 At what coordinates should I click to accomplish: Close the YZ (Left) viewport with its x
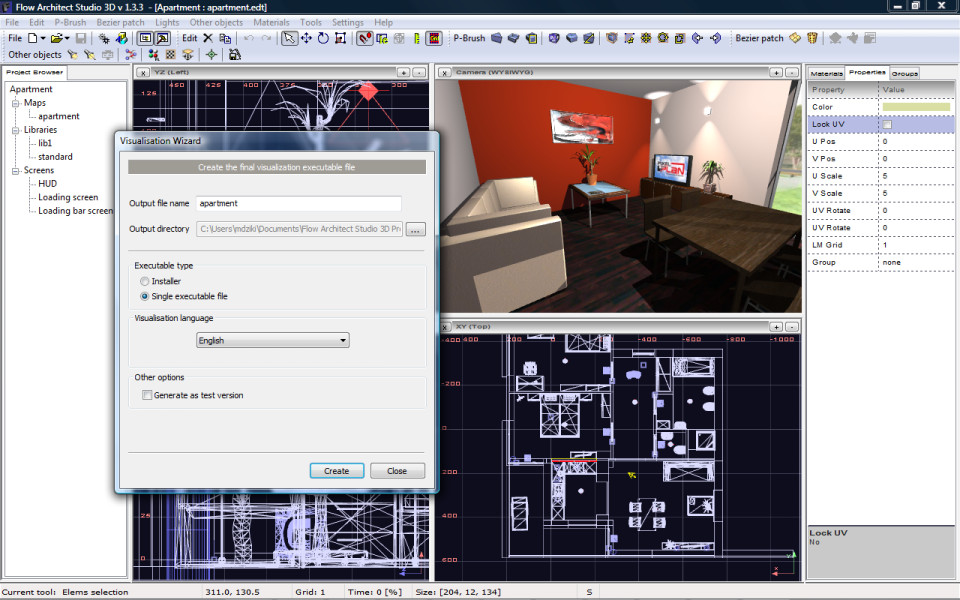point(143,73)
